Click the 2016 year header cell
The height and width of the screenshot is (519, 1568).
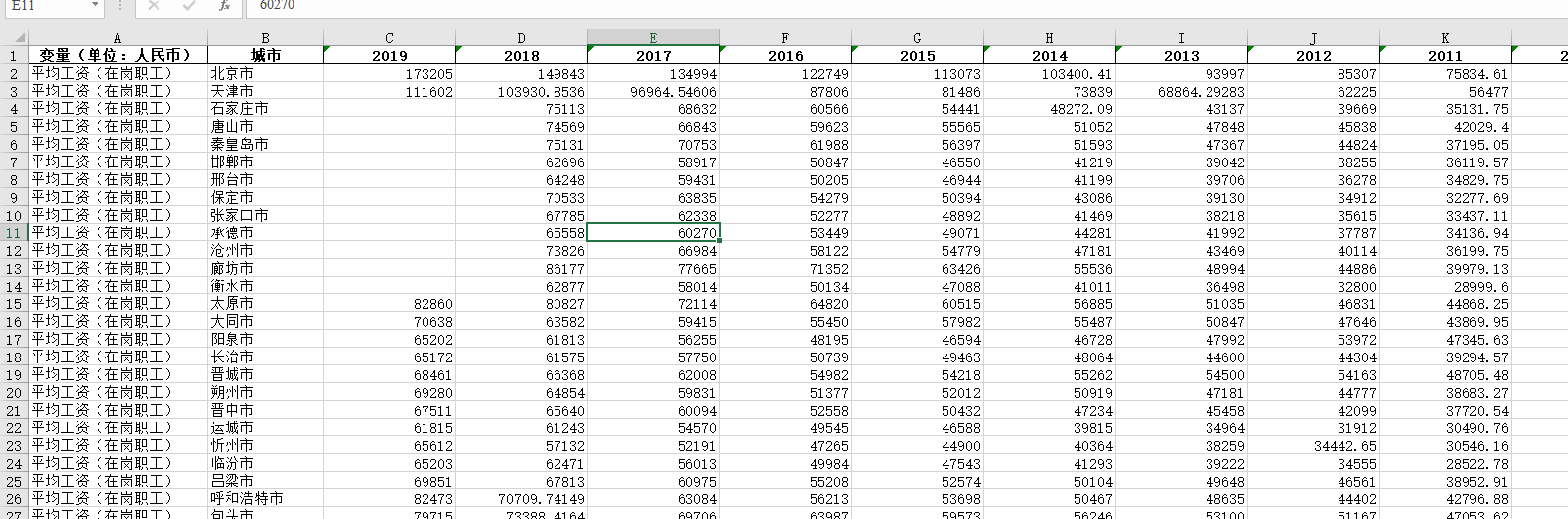point(785,55)
